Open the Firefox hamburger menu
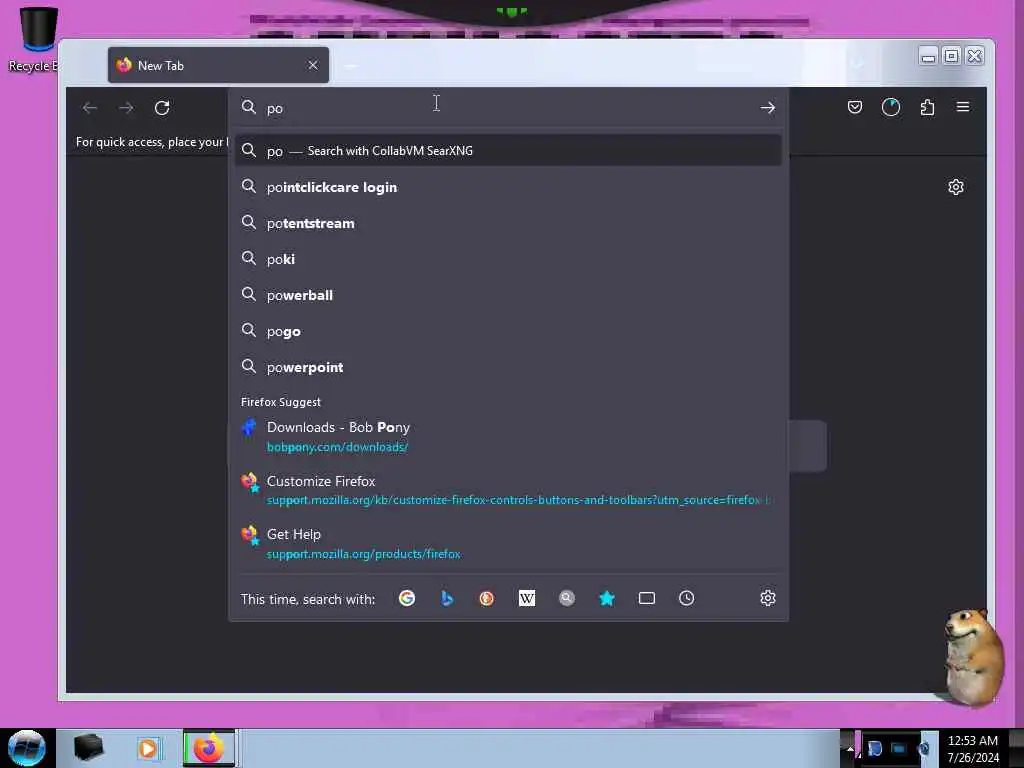The height and width of the screenshot is (768, 1024). click(963, 106)
